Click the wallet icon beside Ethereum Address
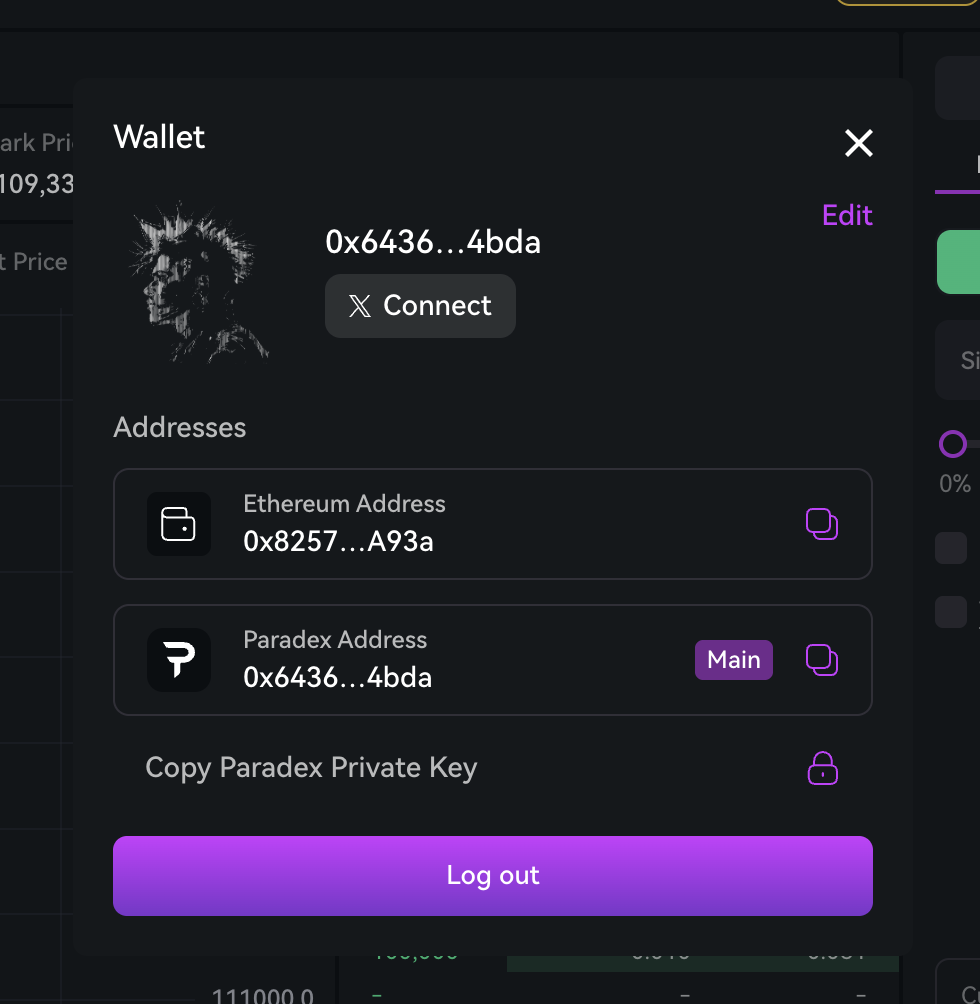980x1004 pixels. pos(179,524)
